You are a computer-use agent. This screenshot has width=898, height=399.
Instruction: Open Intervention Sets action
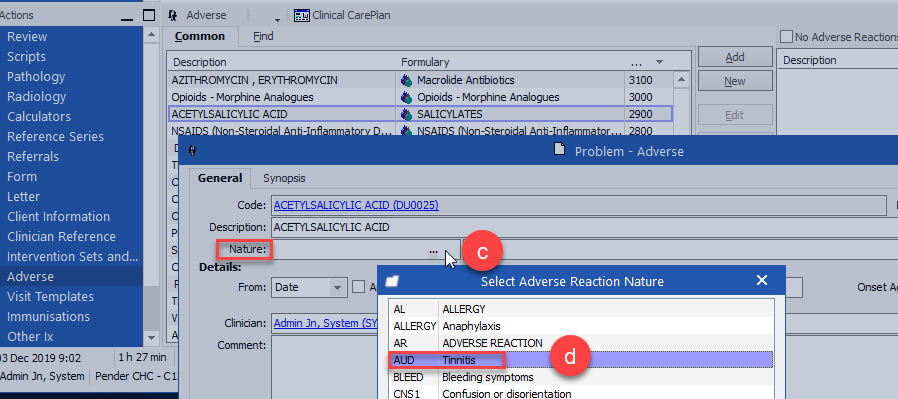[x=73, y=257]
